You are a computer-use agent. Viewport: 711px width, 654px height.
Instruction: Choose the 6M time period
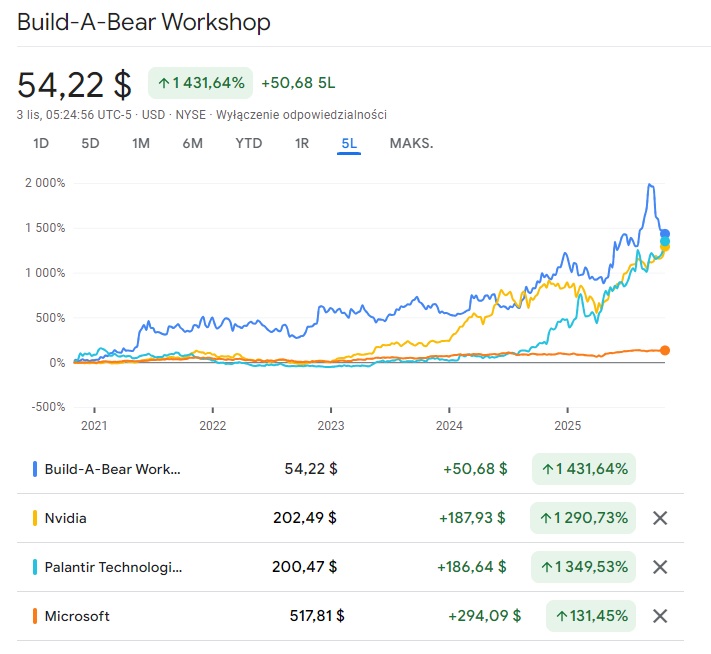pyautogui.click(x=193, y=143)
